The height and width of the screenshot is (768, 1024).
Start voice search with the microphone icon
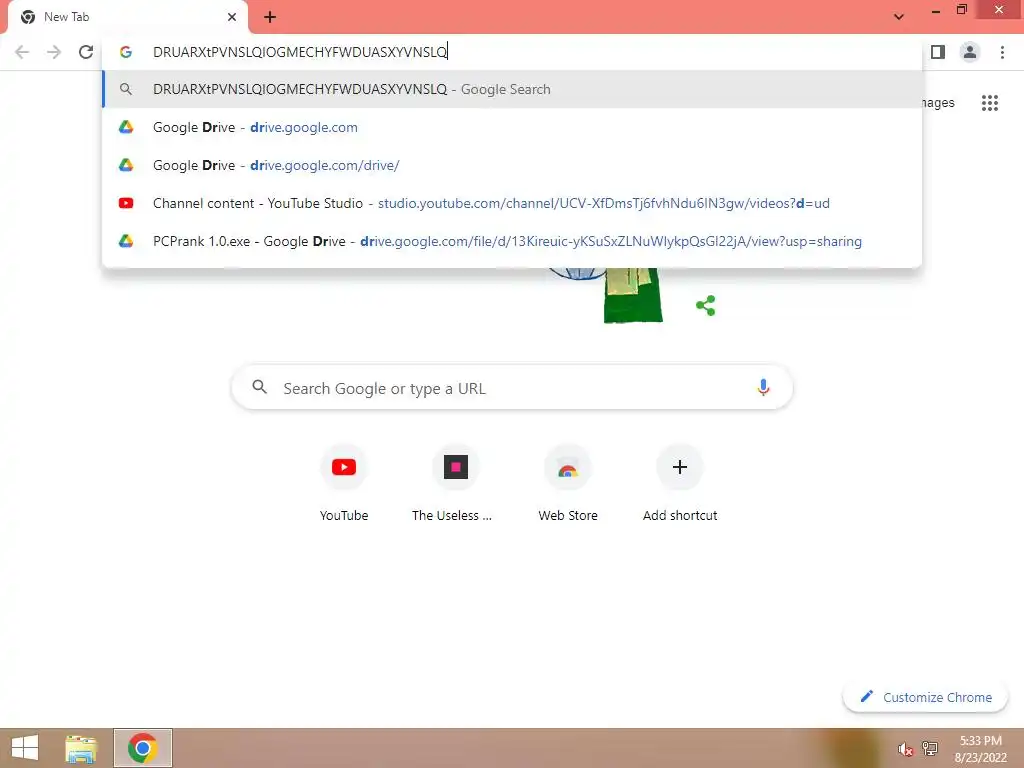pos(763,387)
